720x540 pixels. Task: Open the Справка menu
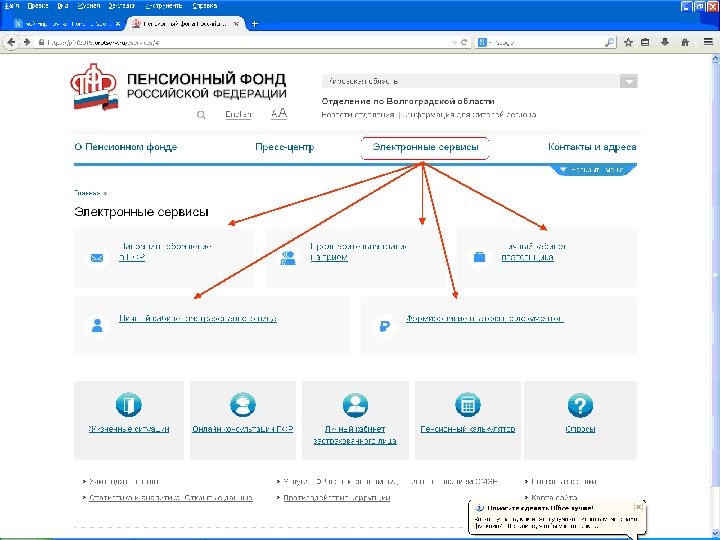click(205, 6)
